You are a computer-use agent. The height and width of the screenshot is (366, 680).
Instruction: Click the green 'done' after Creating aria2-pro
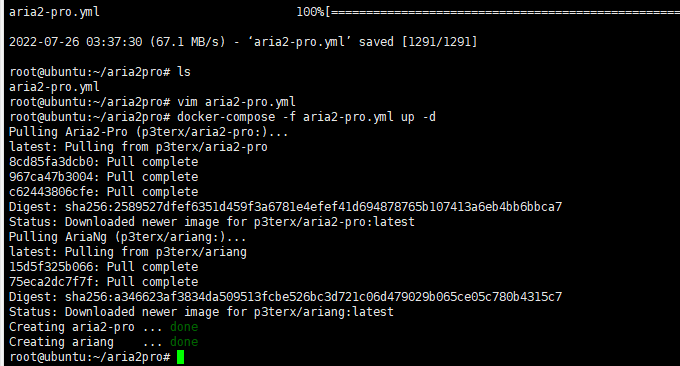click(184, 327)
